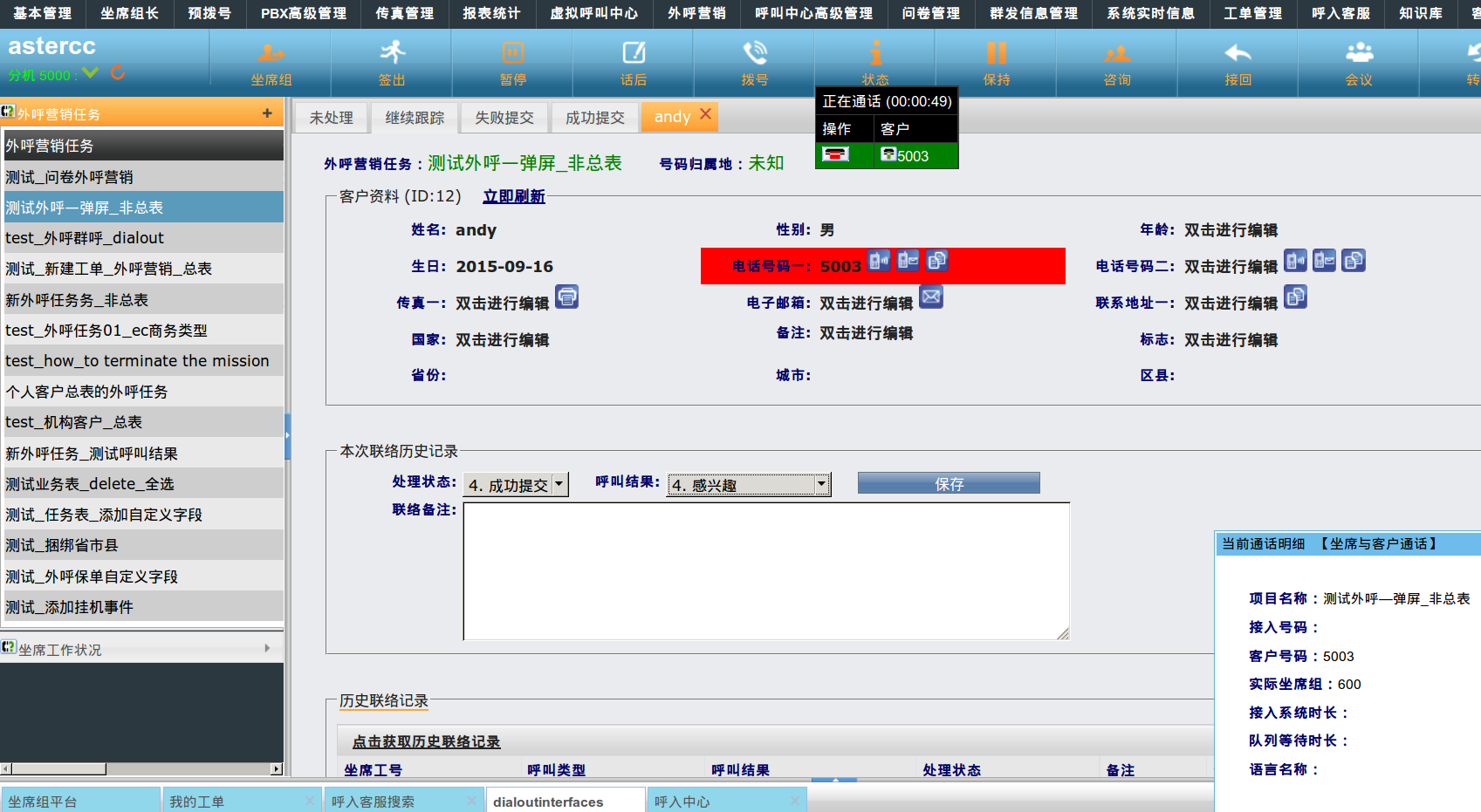Viewport: 1481px width, 812px height.
Task: Click in the 联络备注 text area
Action: [x=765, y=571]
